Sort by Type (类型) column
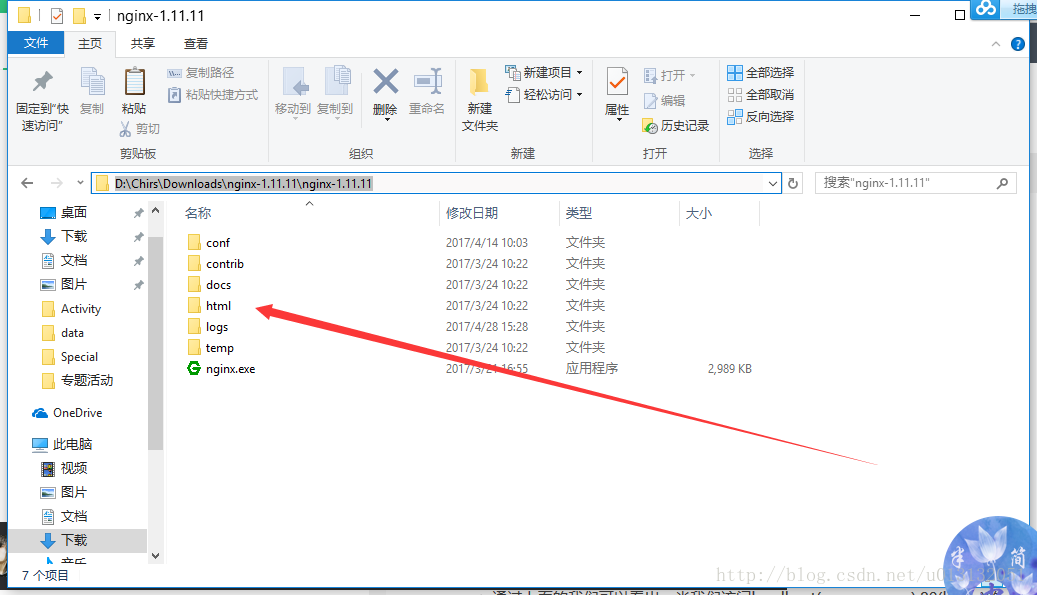This screenshot has width=1037, height=595. (x=579, y=213)
